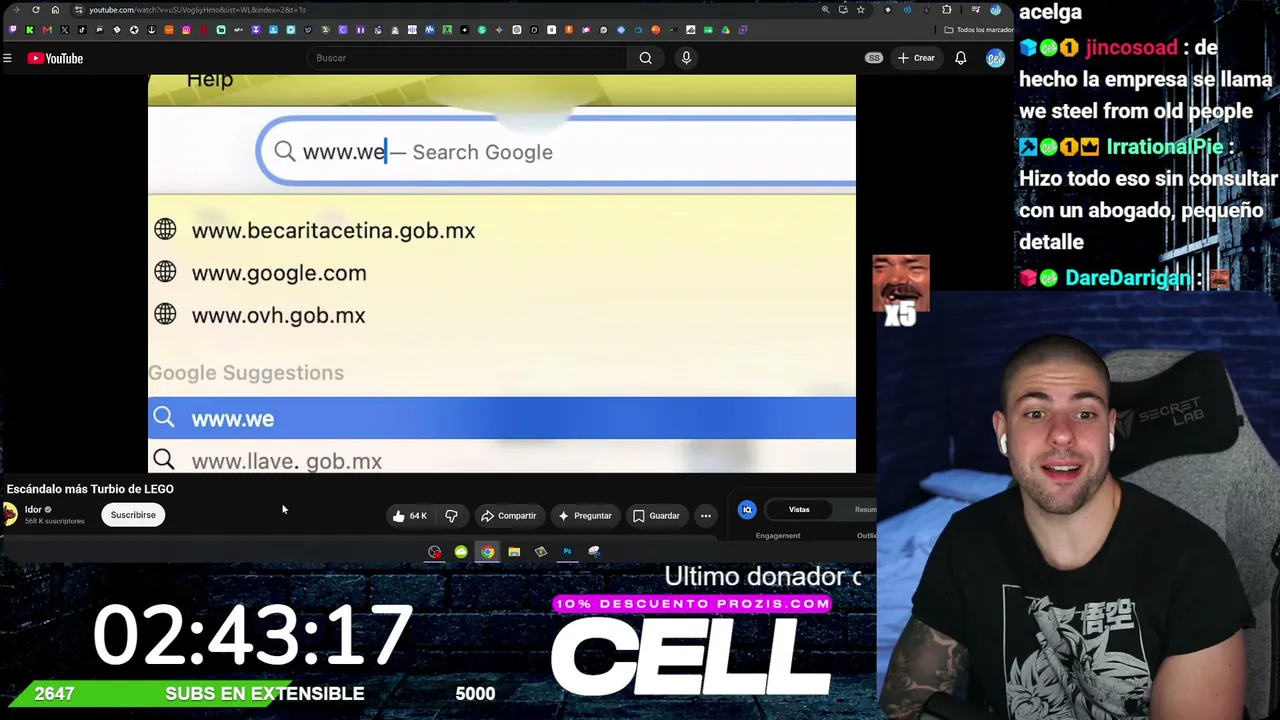The width and height of the screenshot is (1280, 720).
Task: Click the Engagement label
Action: click(x=778, y=536)
